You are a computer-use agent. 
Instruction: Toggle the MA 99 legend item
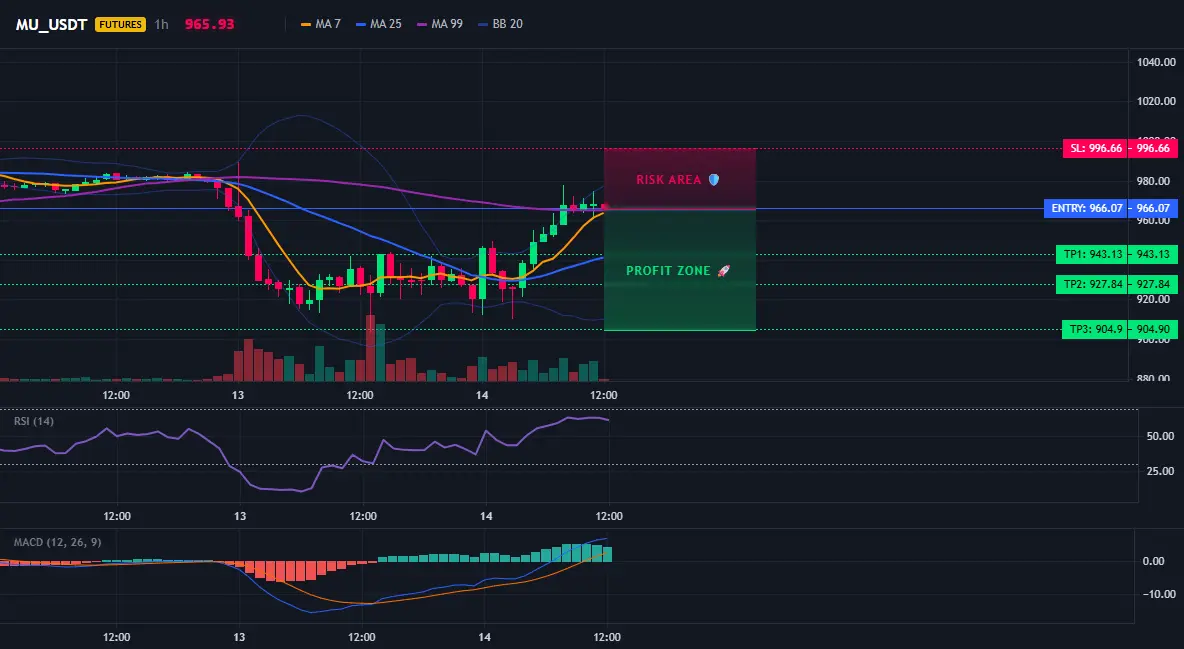[440, 24]
